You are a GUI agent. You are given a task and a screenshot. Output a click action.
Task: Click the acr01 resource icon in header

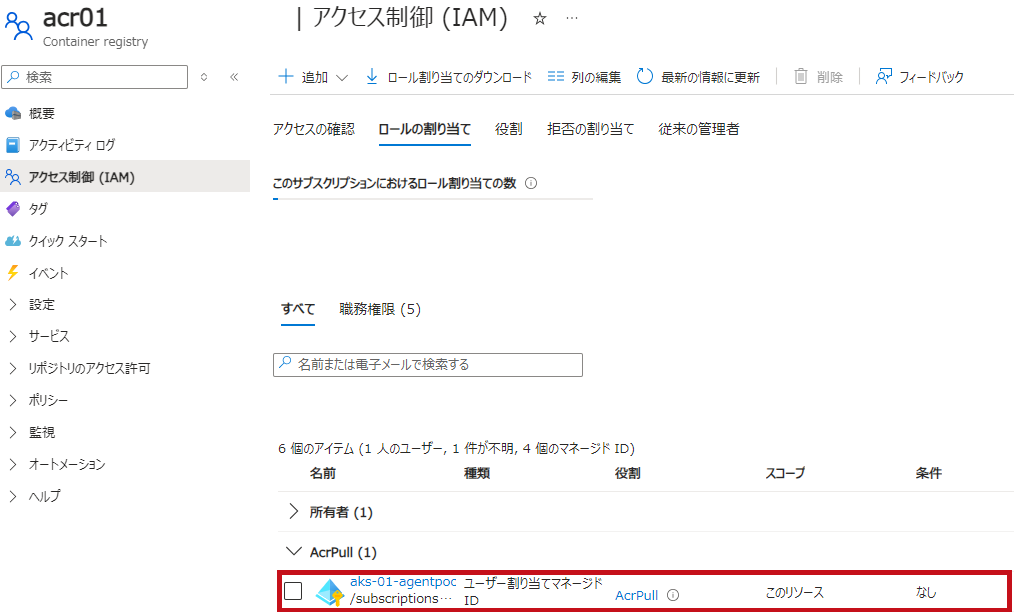[x=18, y=26]
